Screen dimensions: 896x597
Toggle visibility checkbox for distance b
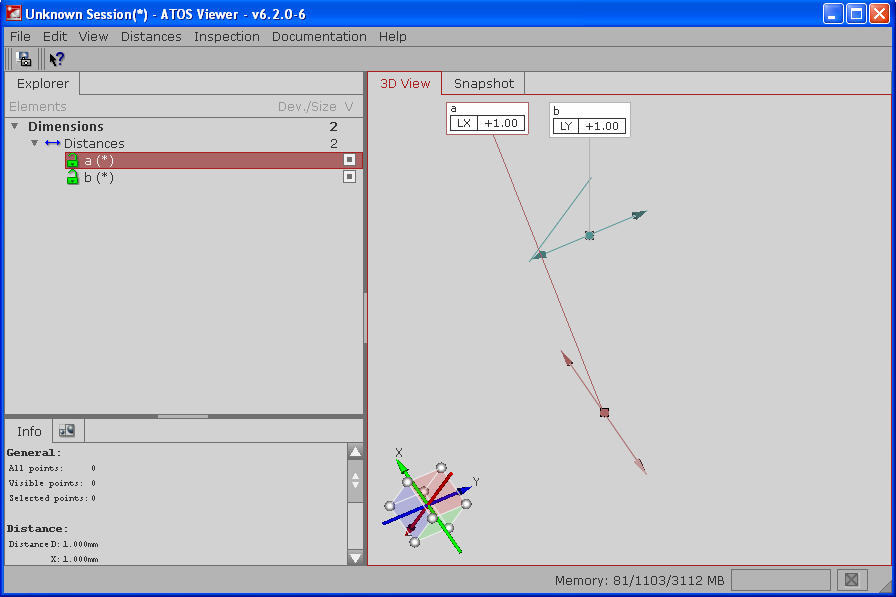[x=350, y=177]
